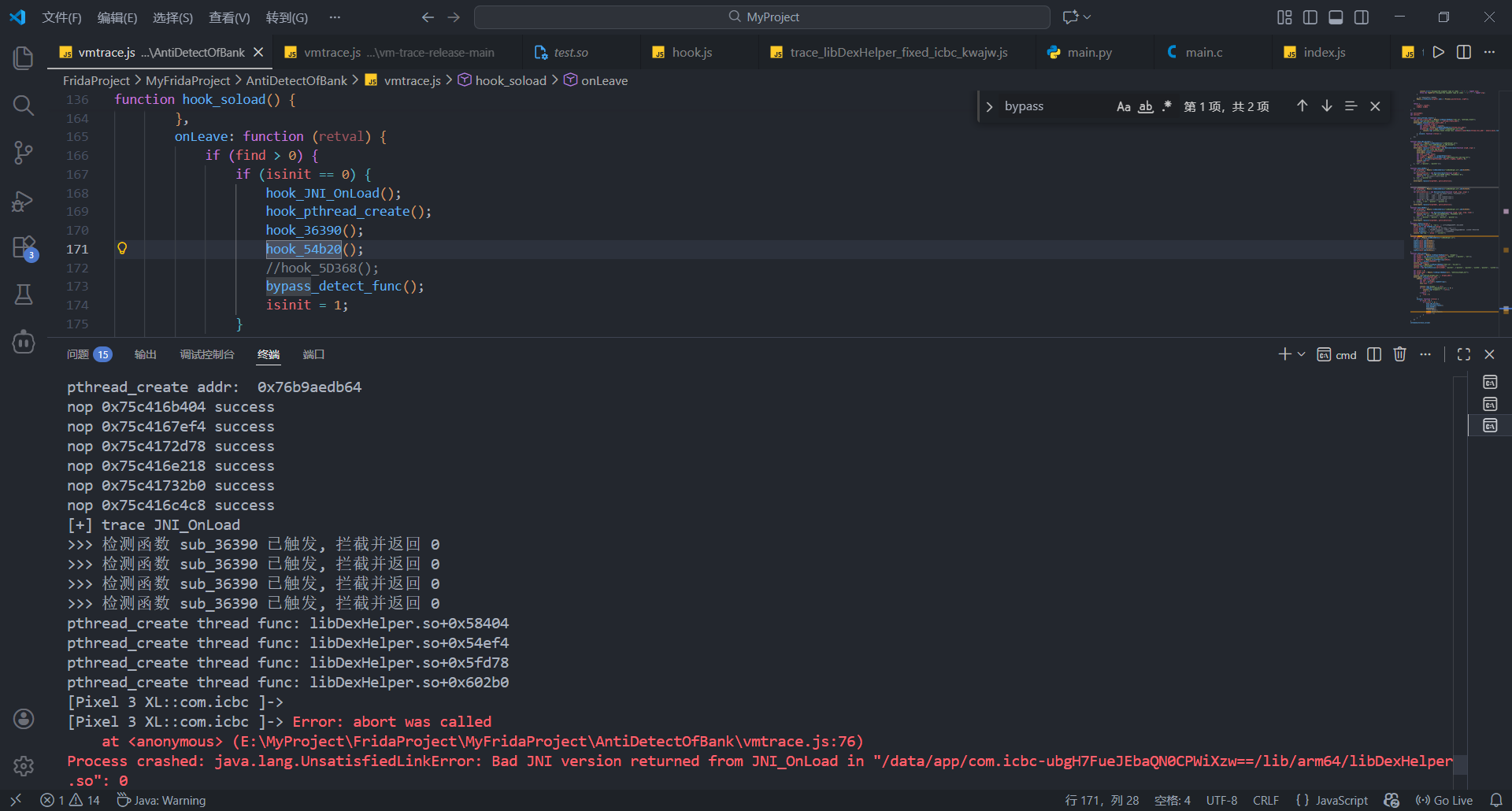Toggle the primary side bar
Viewport: 1512px width, 811px height.
pos(1310,17)
